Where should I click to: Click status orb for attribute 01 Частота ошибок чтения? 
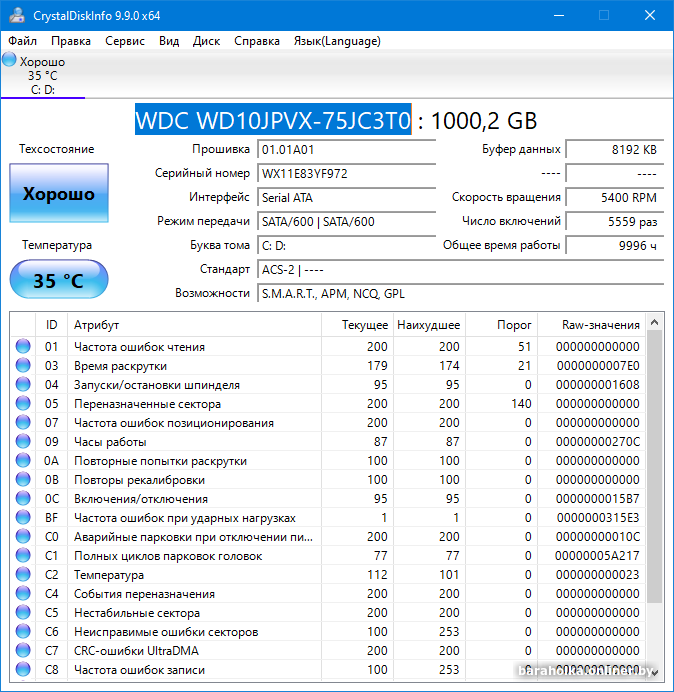[x=23, y=346]
